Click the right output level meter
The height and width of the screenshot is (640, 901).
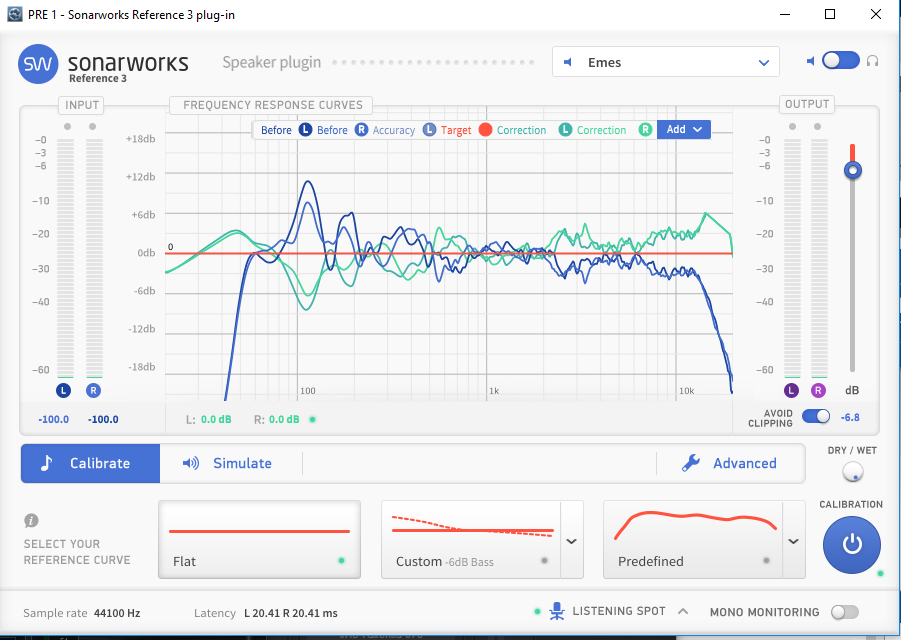(x=819, y=258)
